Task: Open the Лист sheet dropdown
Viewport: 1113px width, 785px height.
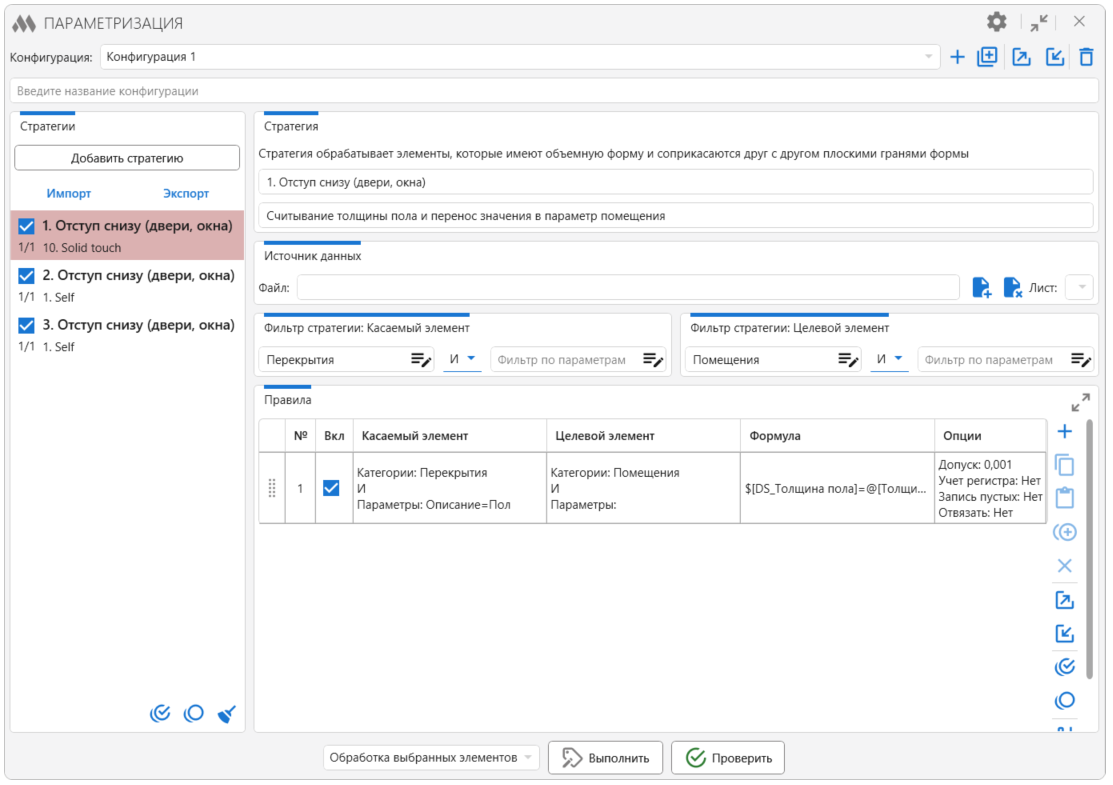Action: [x=1081, y=287]
